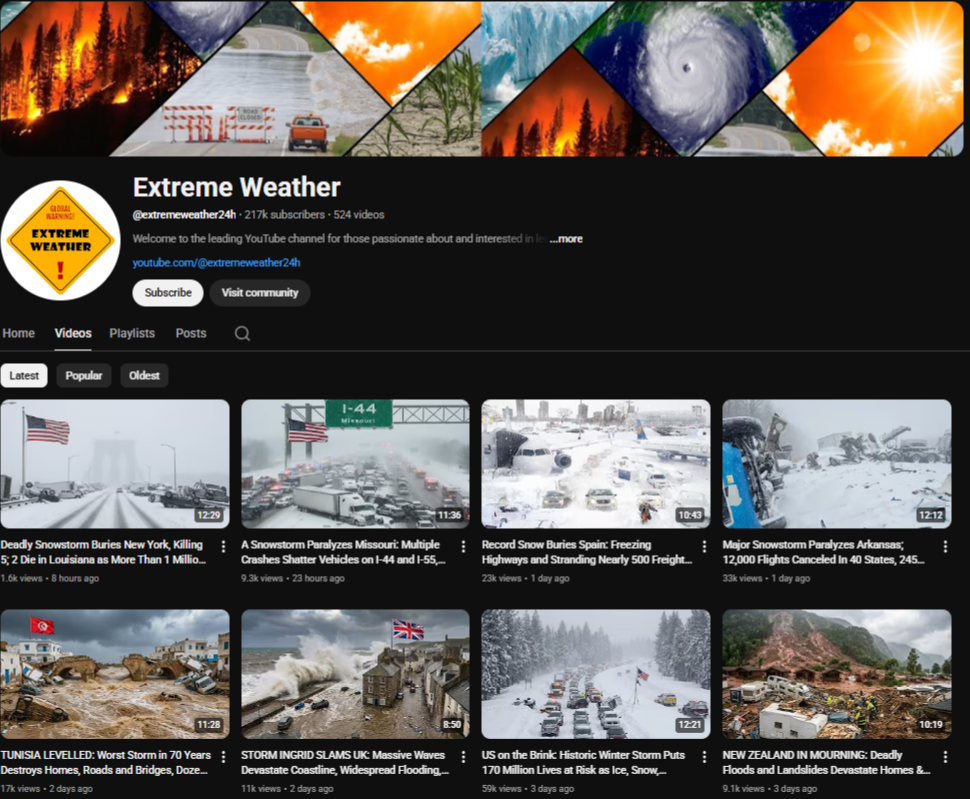Image resolution: width=970 pixels, height=799 pixels.
Task: Open options menu for Tunisia storm video
Action: tap(222, 757)
